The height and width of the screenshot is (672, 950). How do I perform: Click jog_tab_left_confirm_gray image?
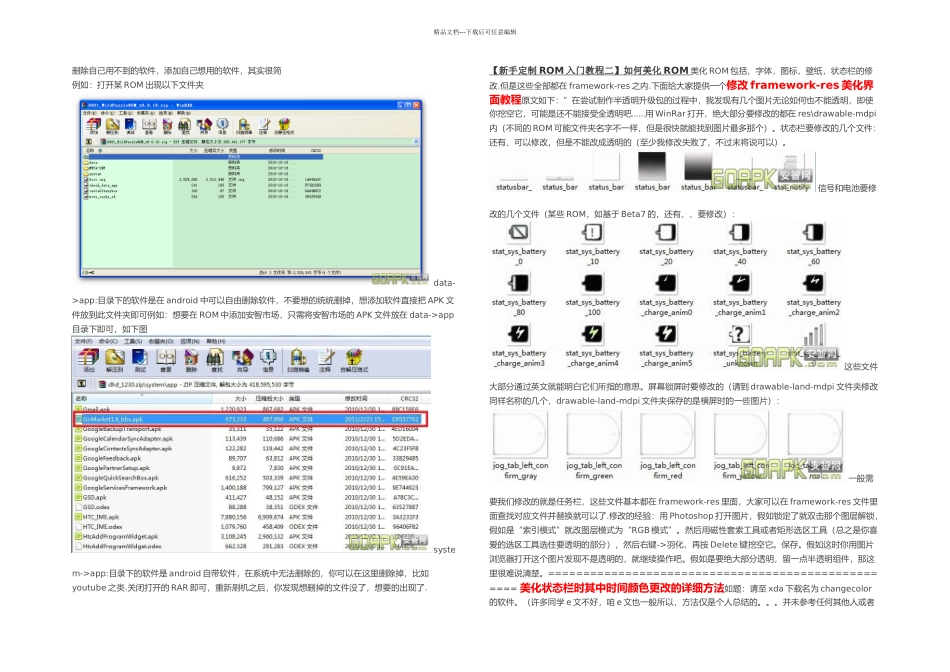[520, 434]
